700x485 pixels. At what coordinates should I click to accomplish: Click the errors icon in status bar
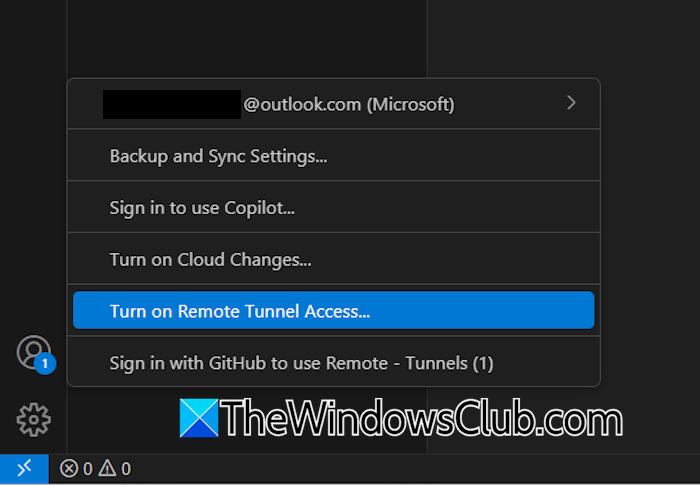[69, 468]
